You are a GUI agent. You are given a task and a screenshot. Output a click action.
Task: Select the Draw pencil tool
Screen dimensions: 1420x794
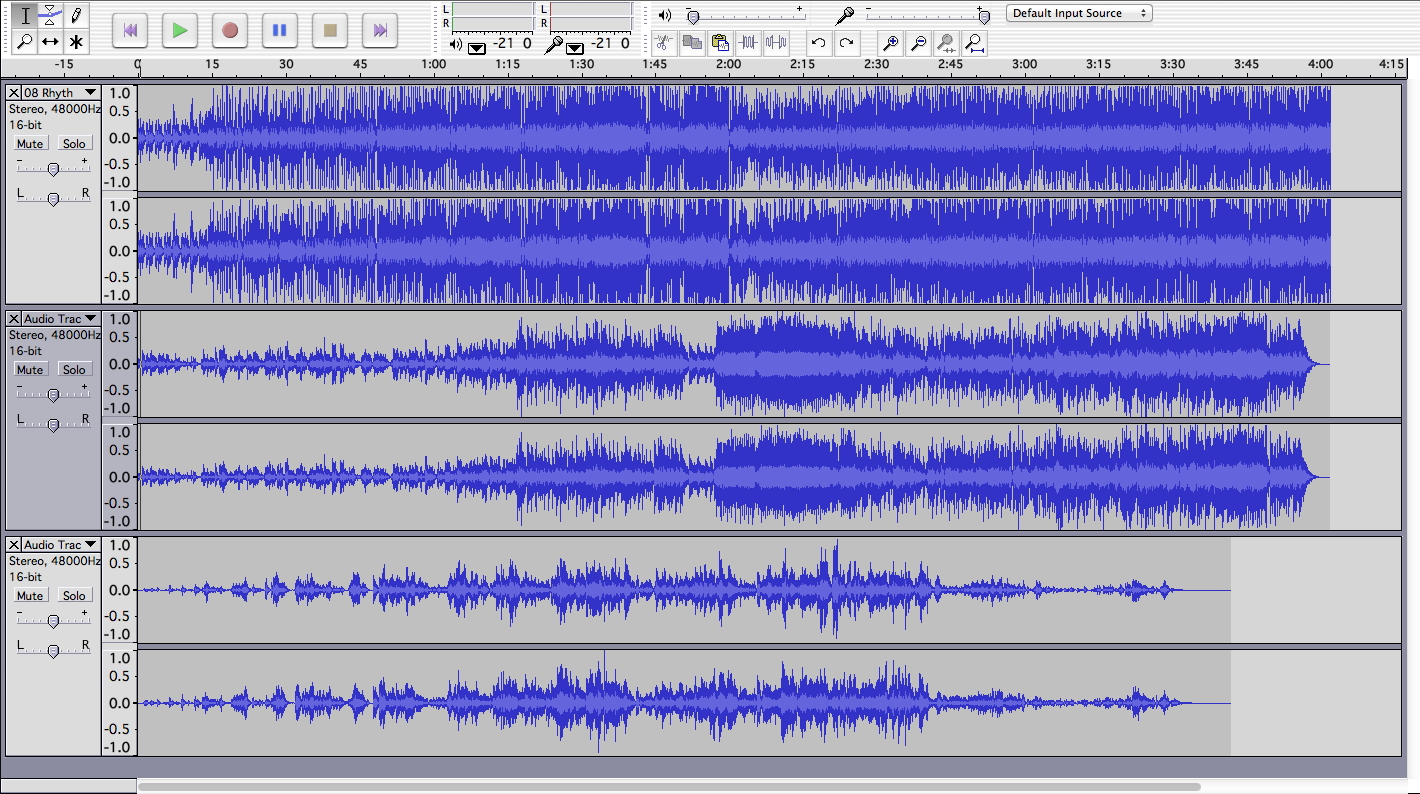pyautogui.click(x=76, y=15)
